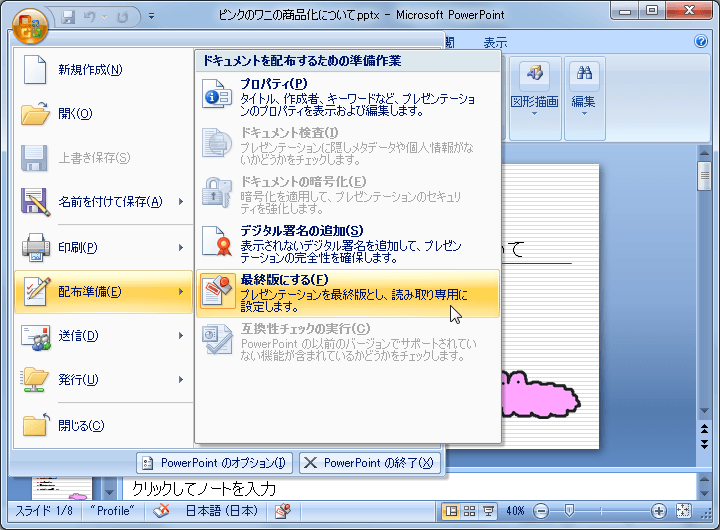
Task: Open the 図形描画 ribbon group dropdown
Action: (x=534, y=98)
